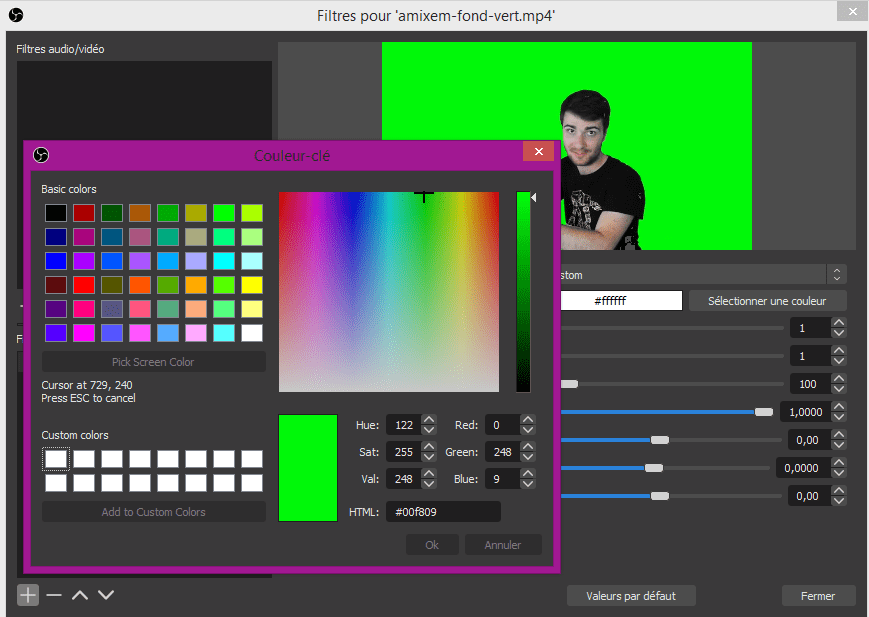Move filter up with the up arrow
Screen dimensions: 869x617
tap(80, 595)
